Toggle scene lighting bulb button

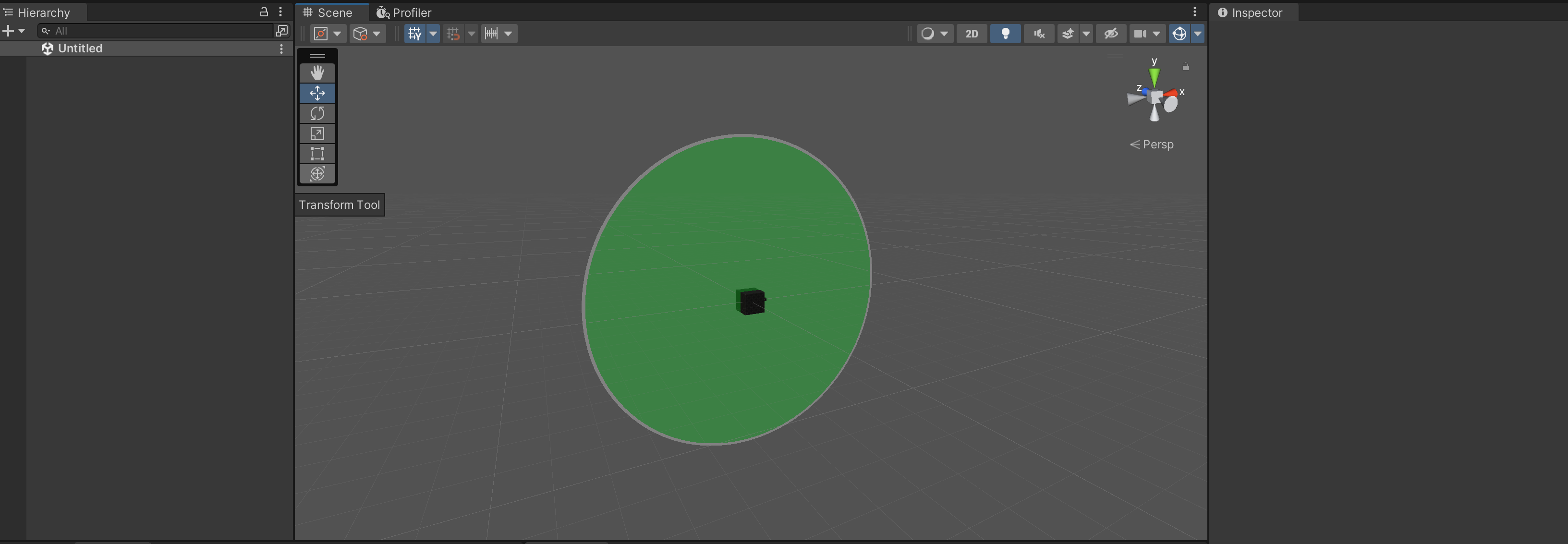click(1005, 34)
